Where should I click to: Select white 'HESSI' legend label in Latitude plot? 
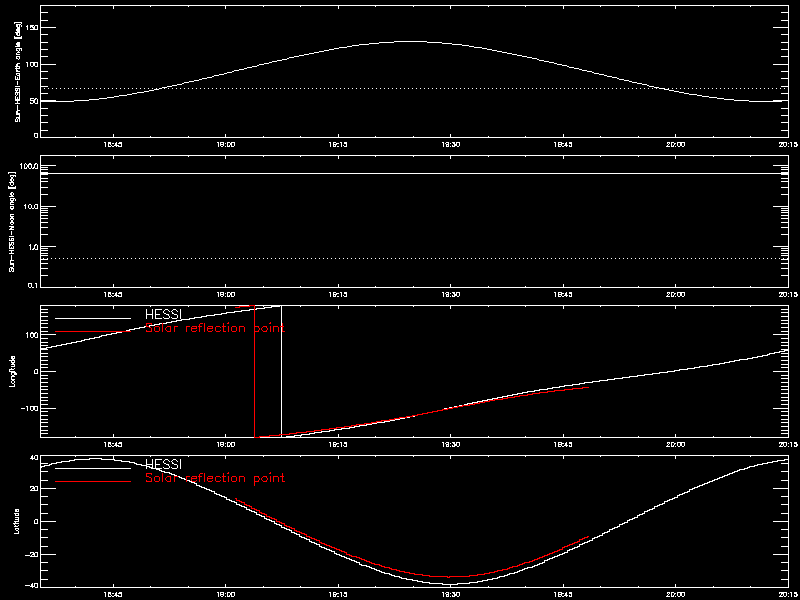[x=163, y=463]
